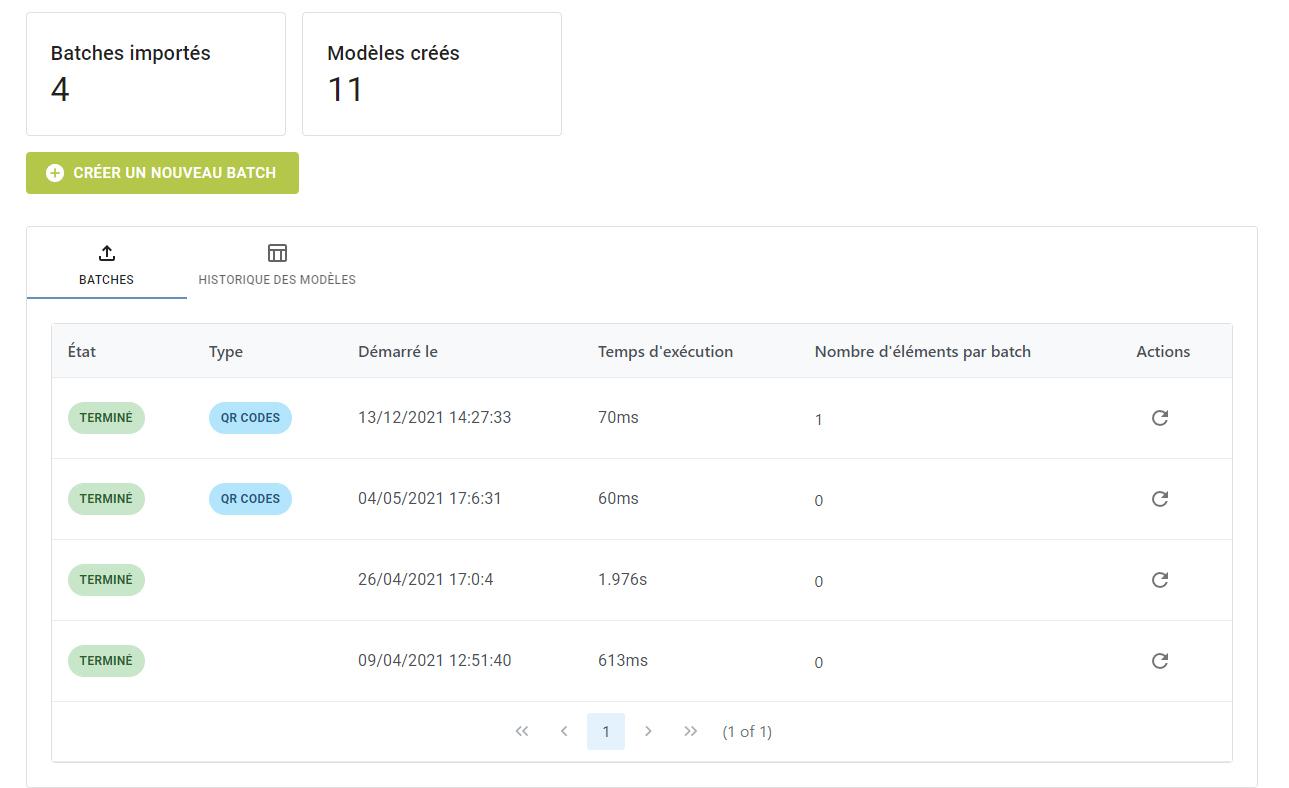Click the QR CODES badge on the first row
This screenshot has width=1289, height=788.
[250, 417]
